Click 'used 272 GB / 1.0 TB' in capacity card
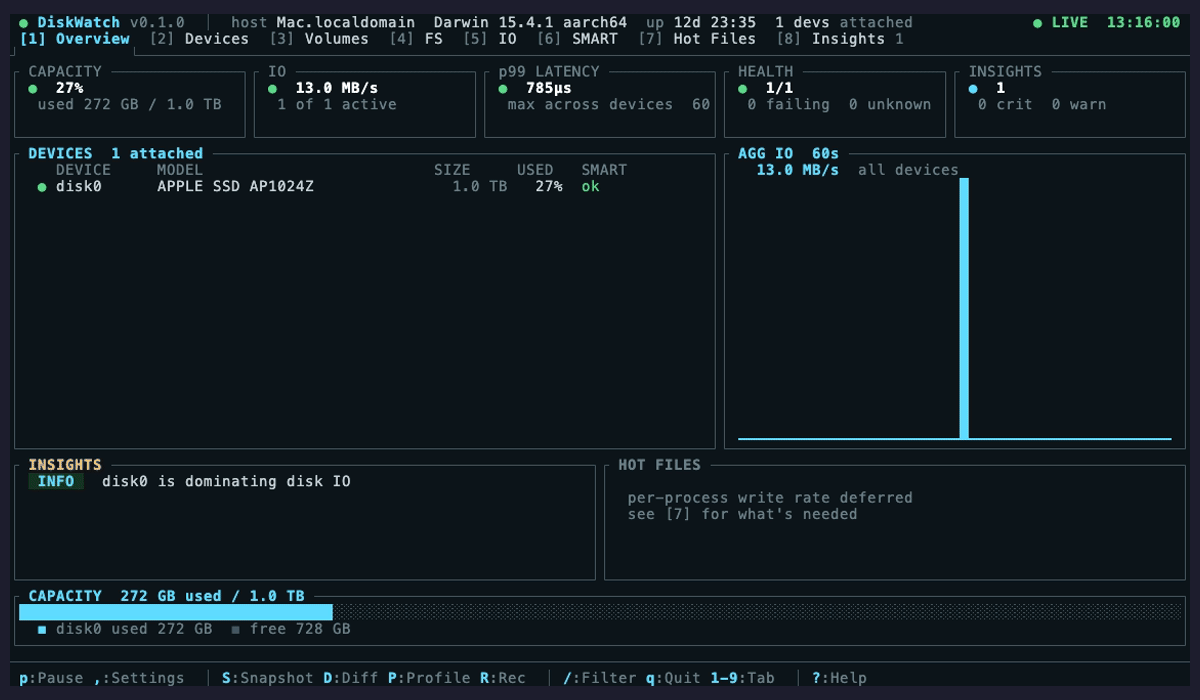 click(x=130, y=105)
